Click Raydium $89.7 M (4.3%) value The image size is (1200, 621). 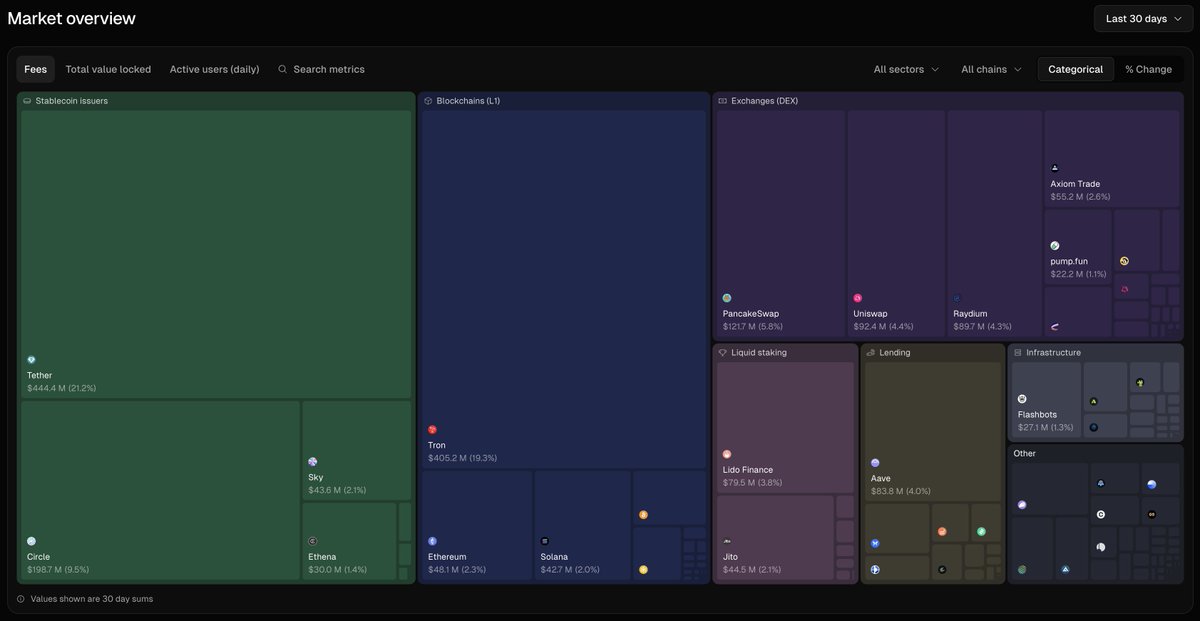(982, 327)
